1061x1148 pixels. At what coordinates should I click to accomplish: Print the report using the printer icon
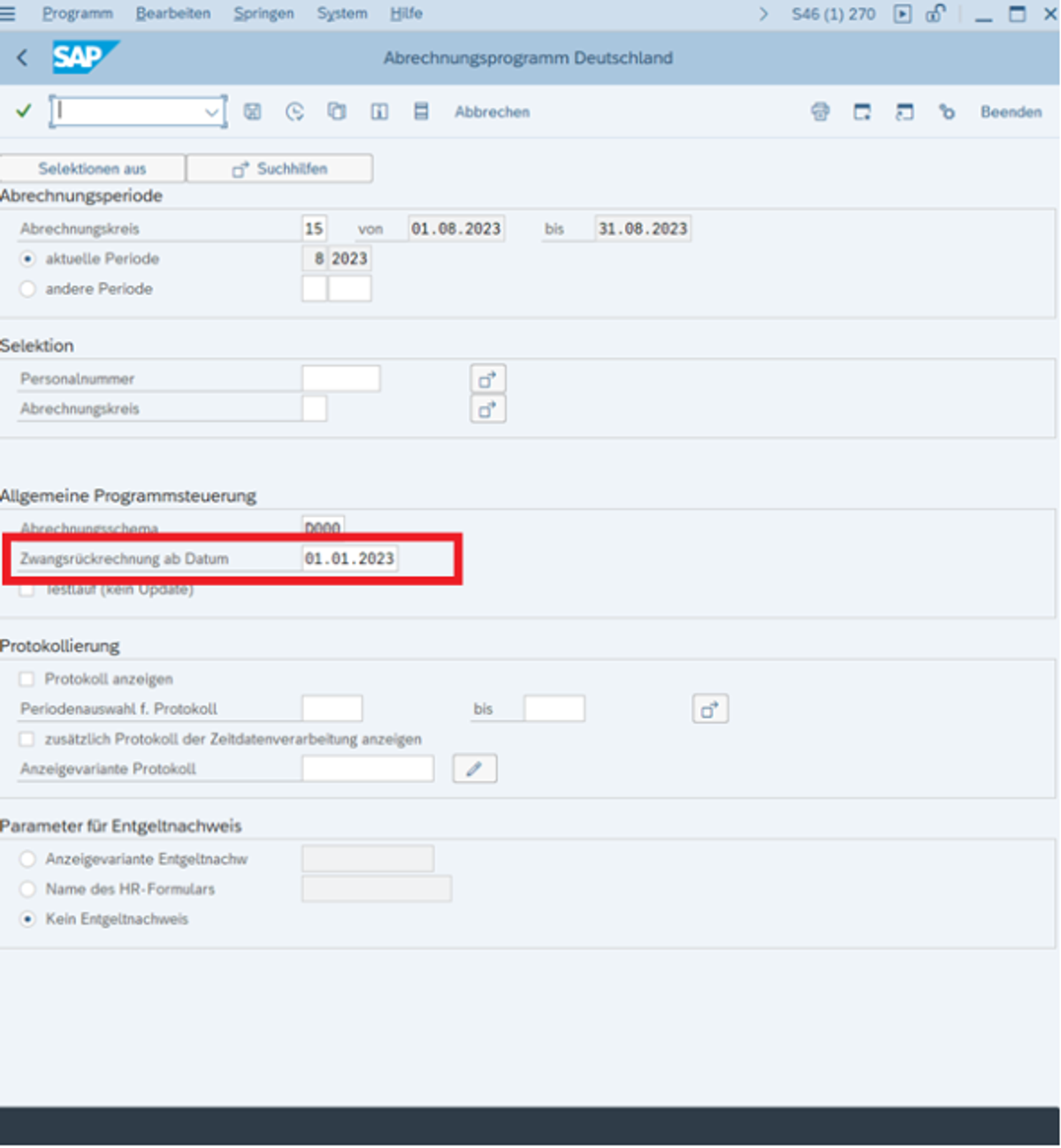tap(820, 111)
